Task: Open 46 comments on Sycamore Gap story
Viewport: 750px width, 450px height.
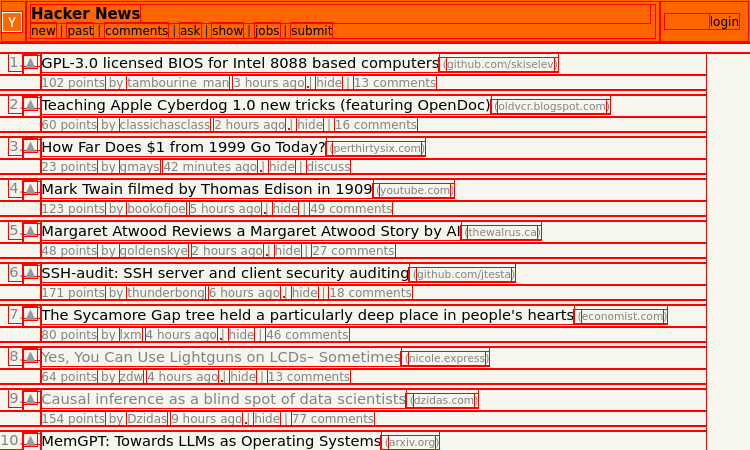Action: (x=307, y=335)
